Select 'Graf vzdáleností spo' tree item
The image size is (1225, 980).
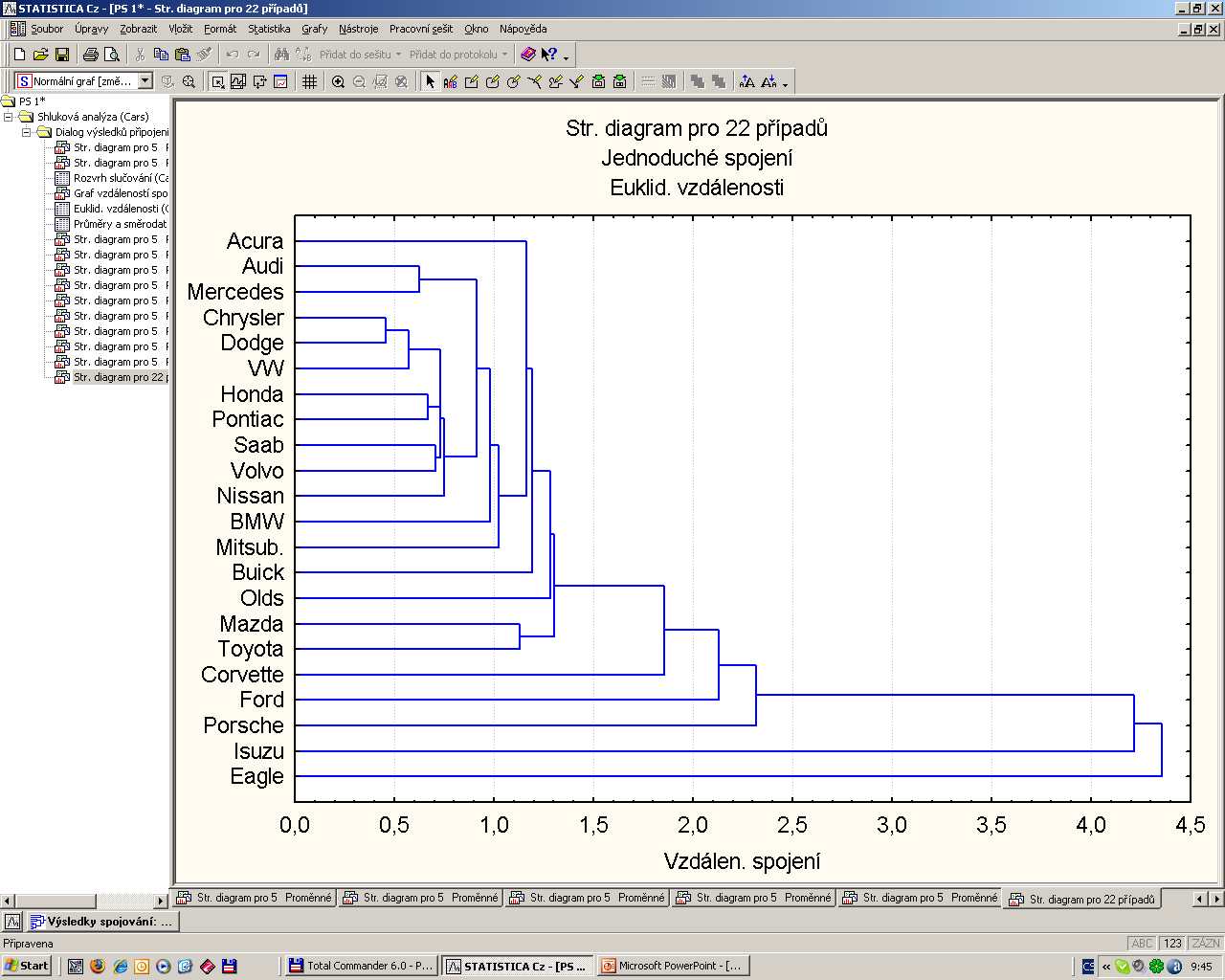point(111,193)
